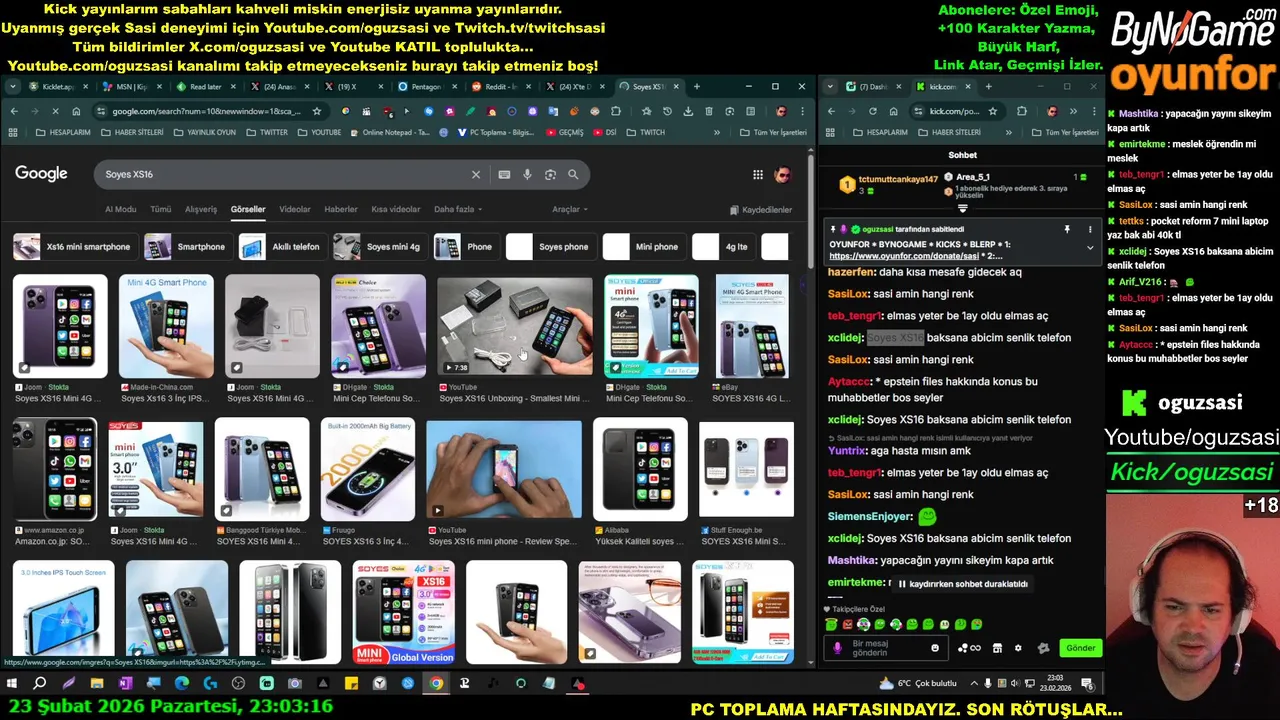Screen dimensions: 1280x720
Task: Go to Google logo home
Action: point(41,174)
